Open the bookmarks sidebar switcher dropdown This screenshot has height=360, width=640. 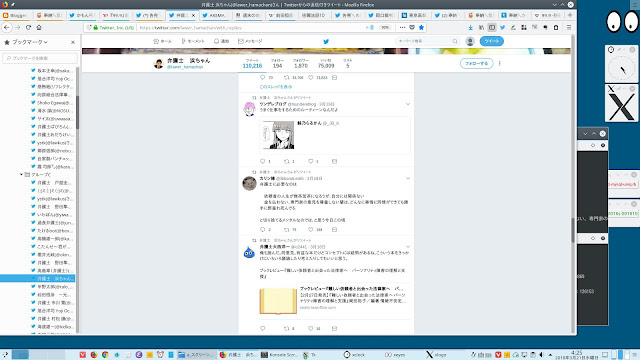click(30, 42)
